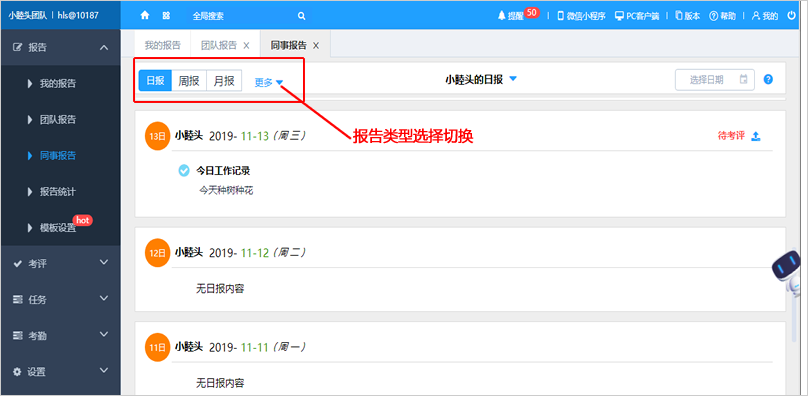Click the 2019-11-12 report date
The width and height of the screenshot is (808, 396).
coord(239,253)
